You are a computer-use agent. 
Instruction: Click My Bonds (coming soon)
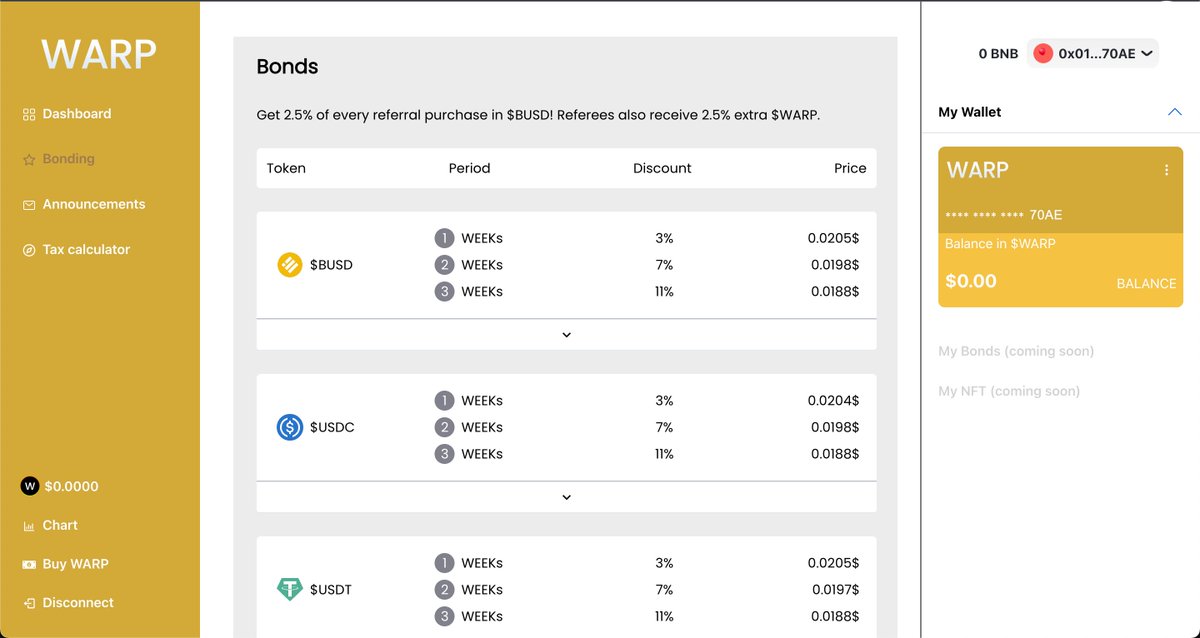click(1016, 351)
